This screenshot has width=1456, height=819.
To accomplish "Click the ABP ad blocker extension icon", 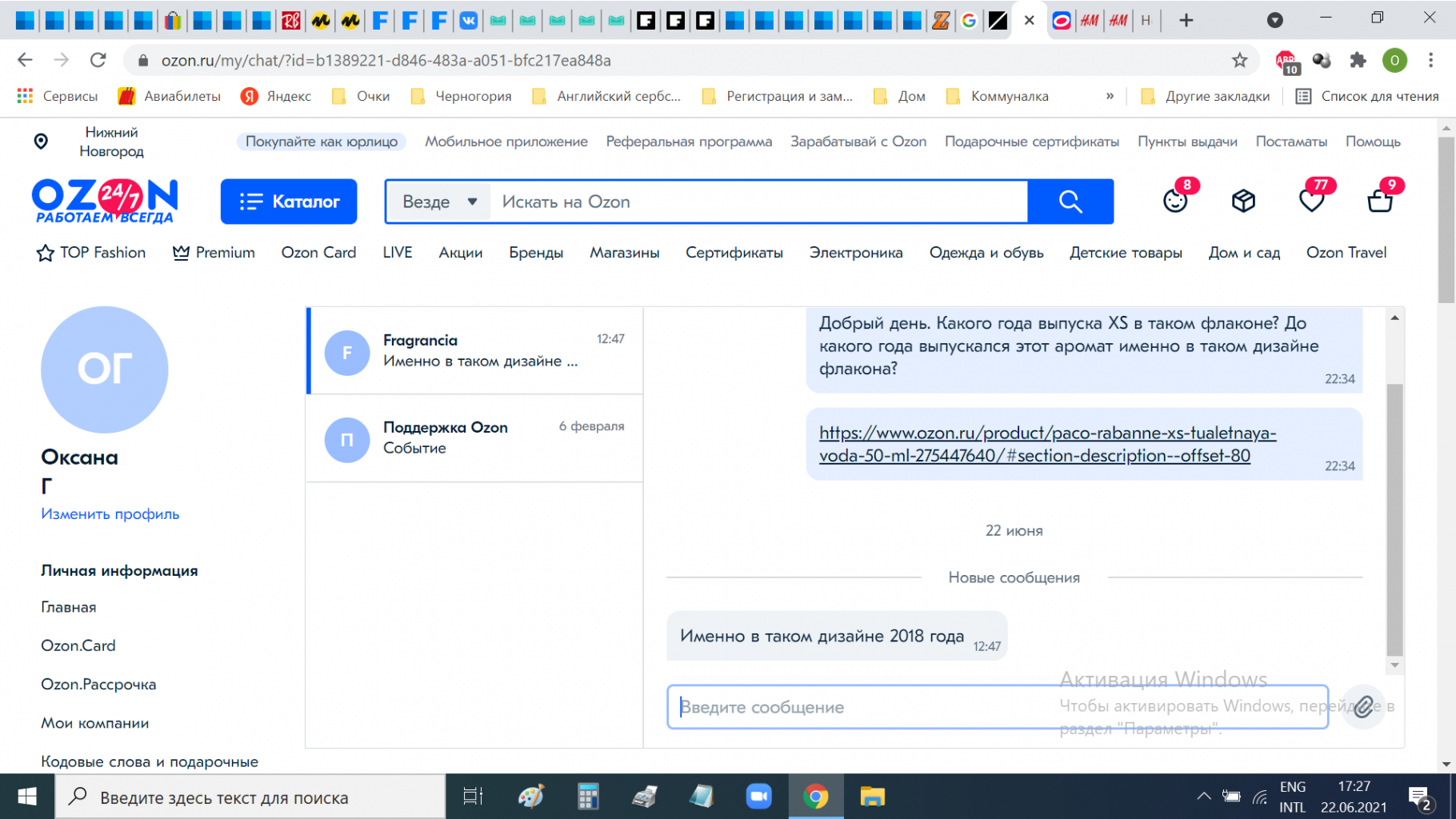I will tap(1286, 62).
